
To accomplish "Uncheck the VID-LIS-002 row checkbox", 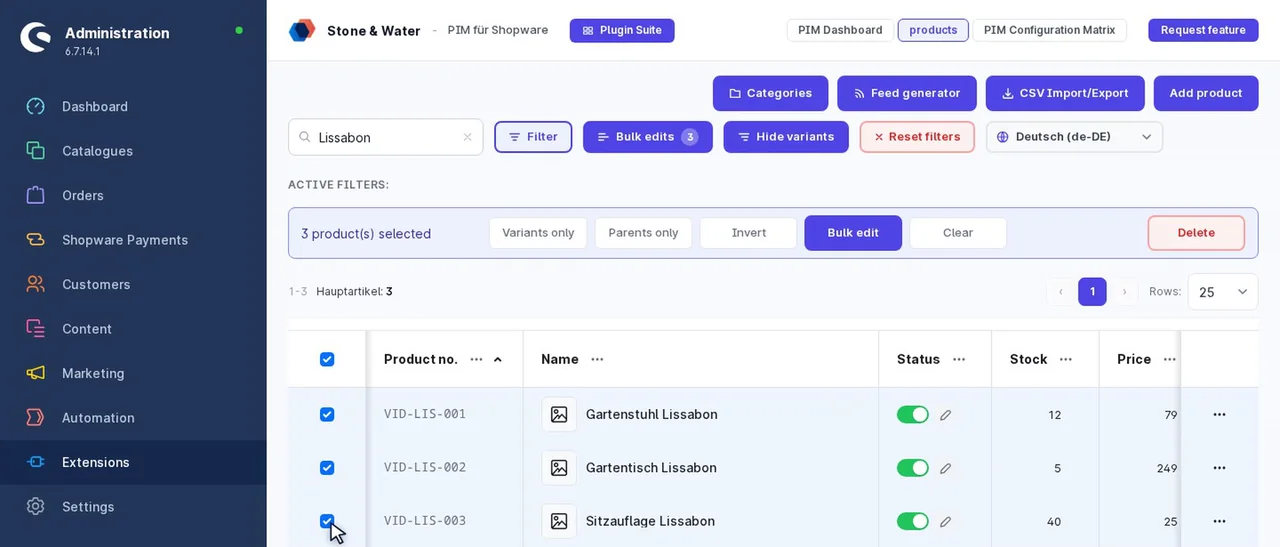I will (327, 468).
